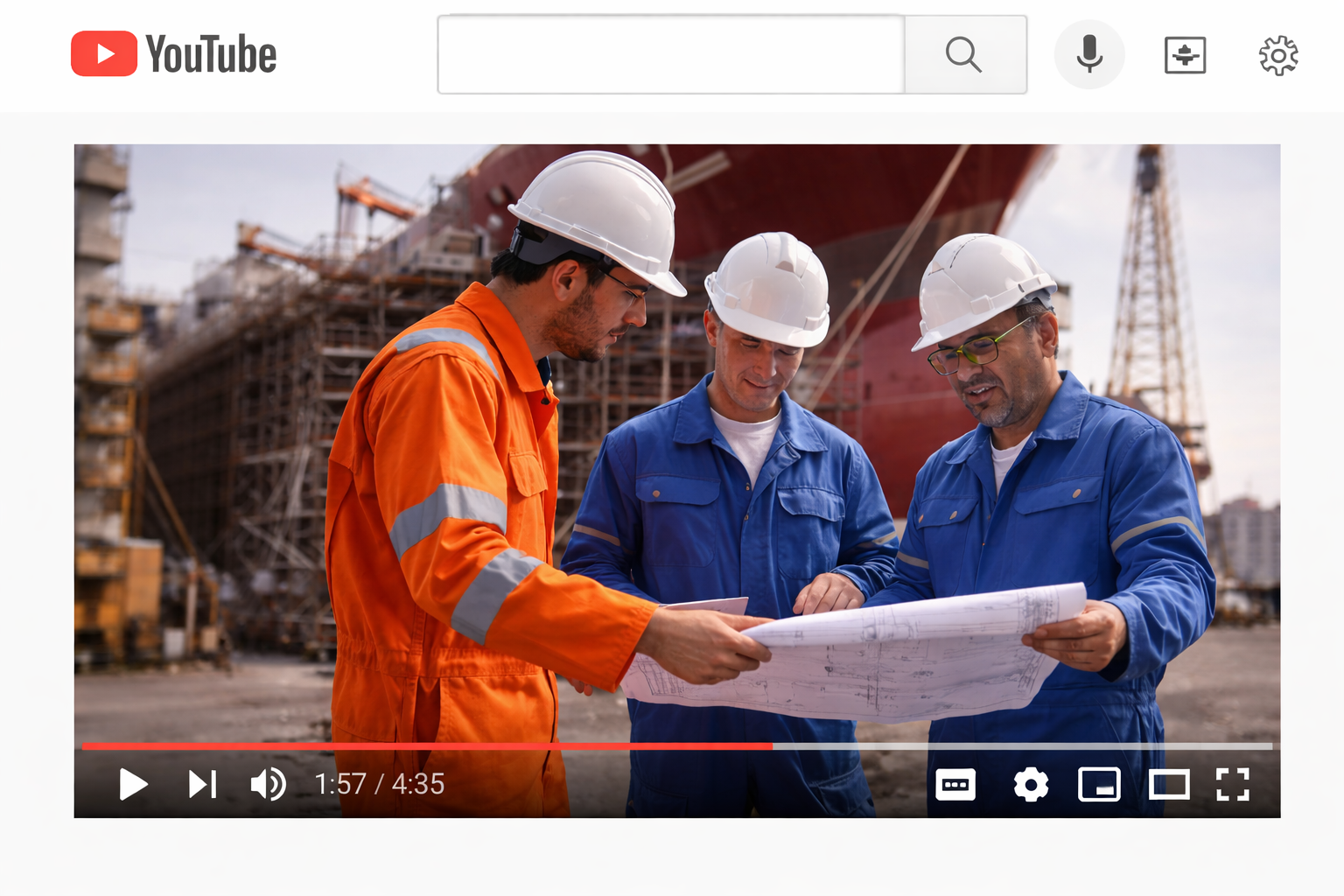Start voice search with the microphone icon
This screenshot has width=1344, height=896.
[x=1088, y=54]
